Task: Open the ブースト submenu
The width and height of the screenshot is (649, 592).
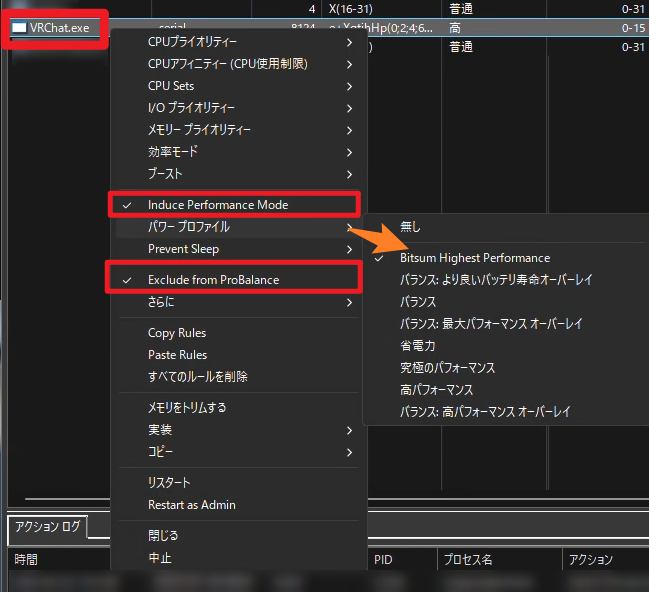Action: [x=239, y=174]
